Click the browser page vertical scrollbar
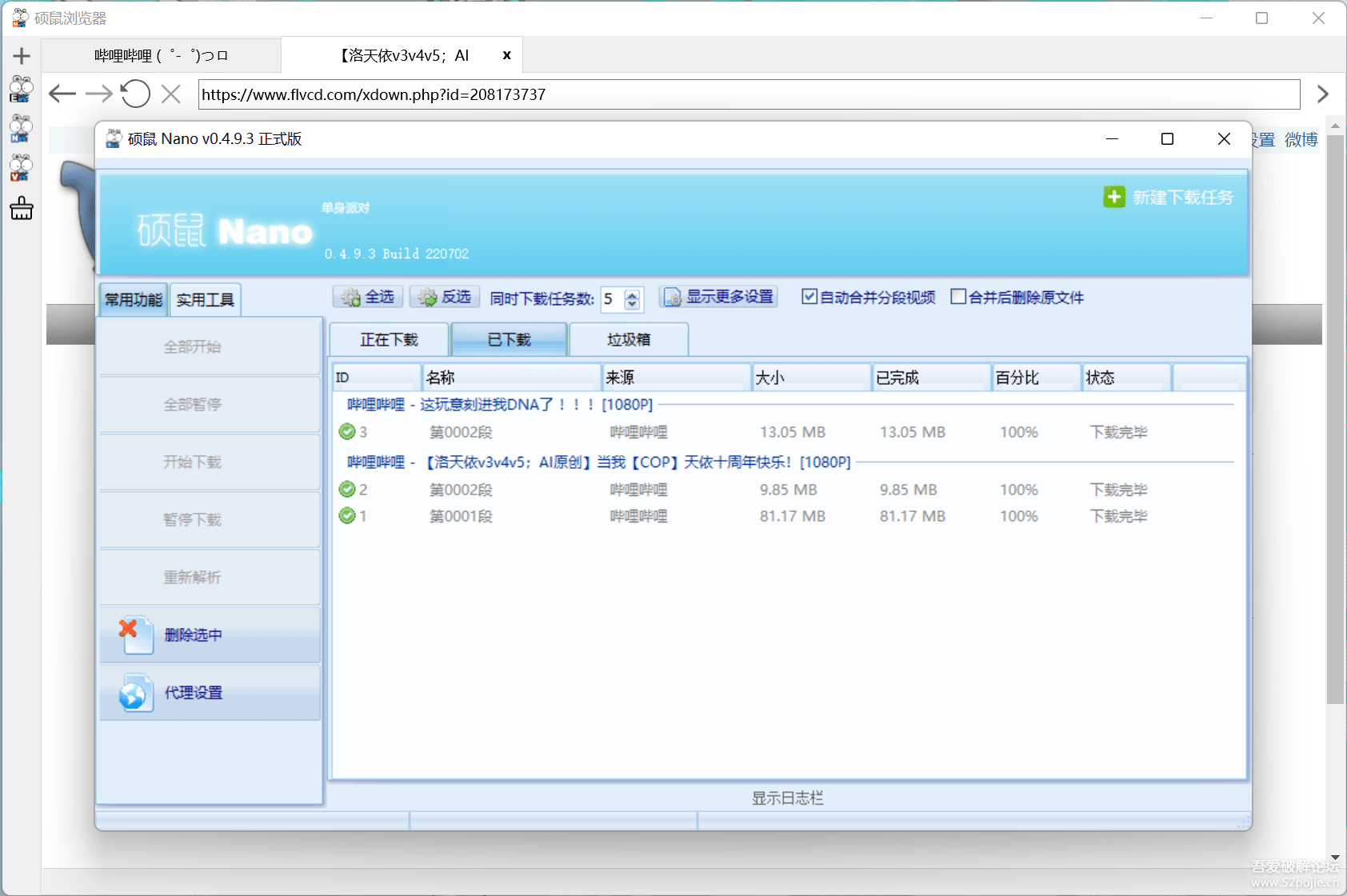Viewport: 1347px width, 896px height. [1335, 419]
